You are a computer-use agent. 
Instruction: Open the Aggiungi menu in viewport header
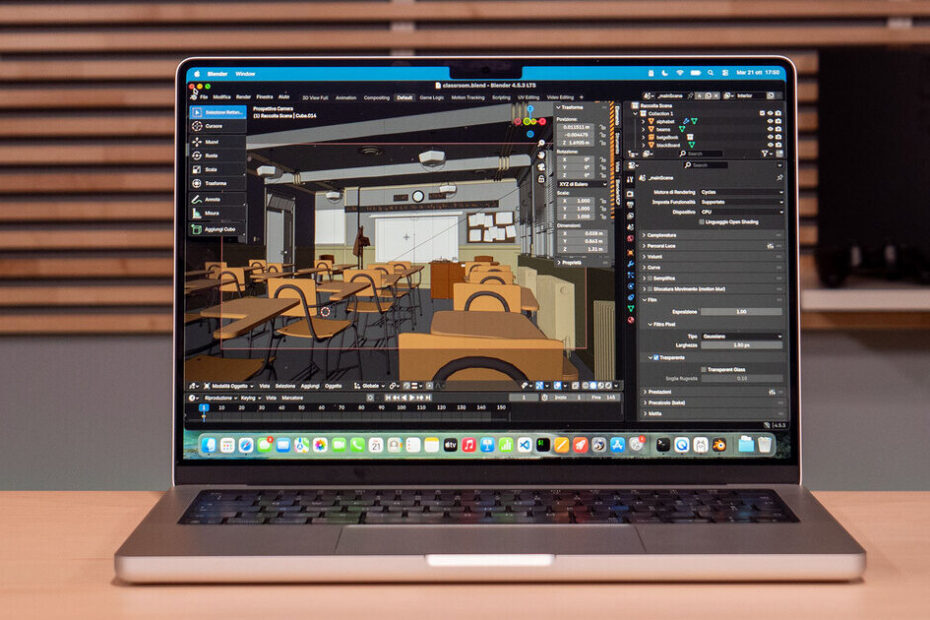[311, 386]
